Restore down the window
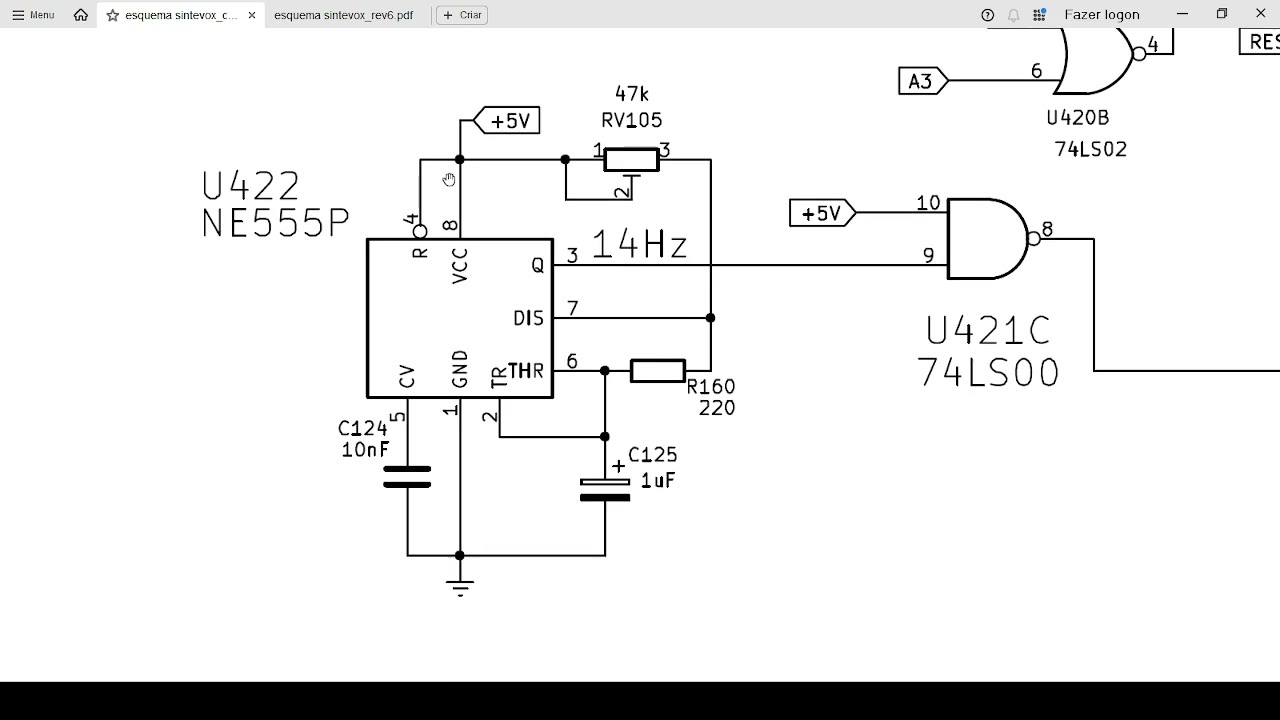The image size is (1280, 720). [1222, 14]
